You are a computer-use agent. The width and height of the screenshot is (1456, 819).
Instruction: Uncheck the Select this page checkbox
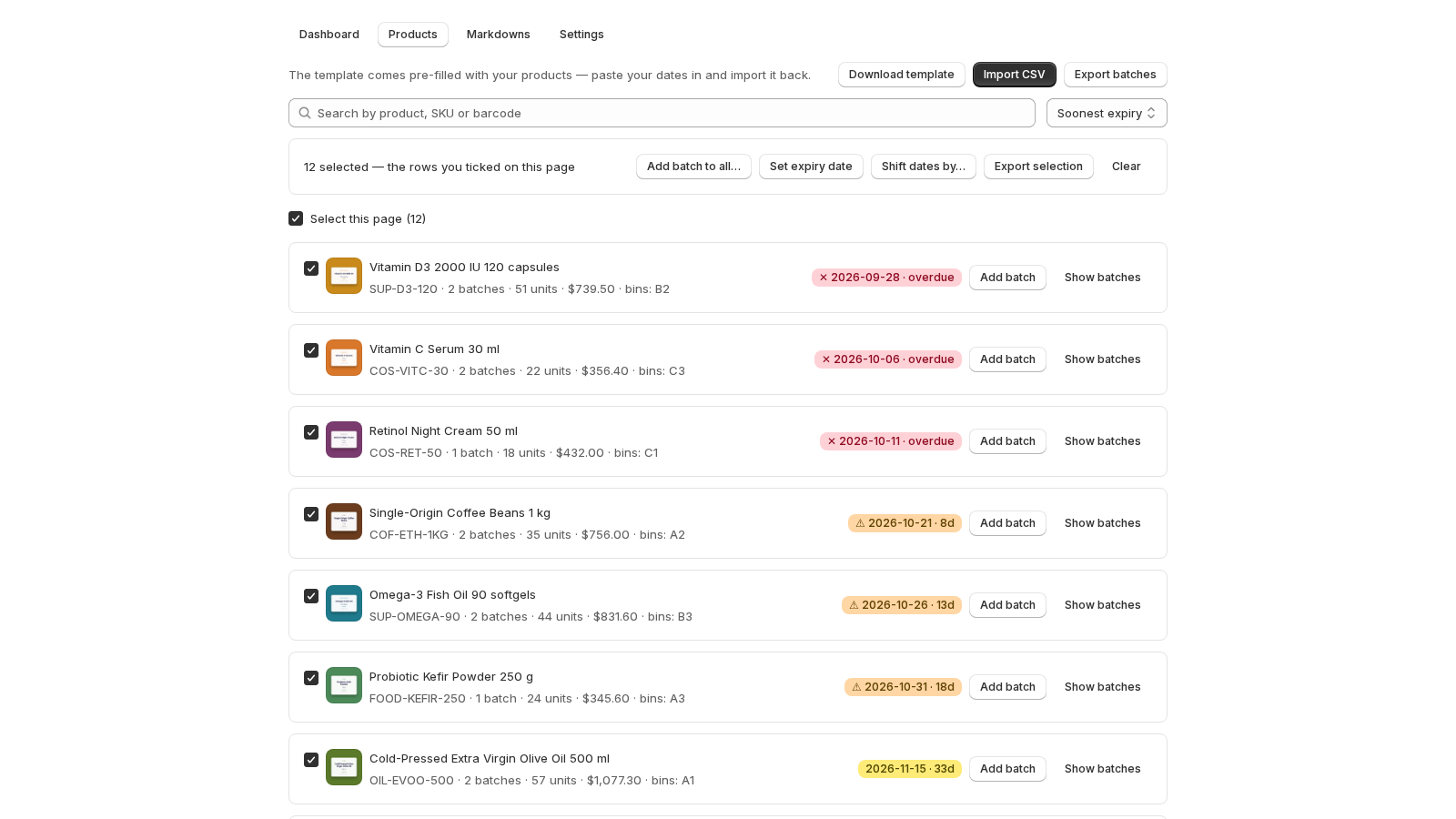[296, 218]
